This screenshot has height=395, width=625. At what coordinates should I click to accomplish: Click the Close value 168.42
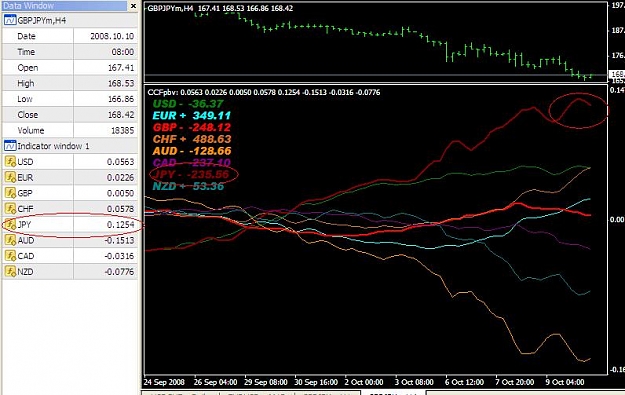tap(121, 115)
